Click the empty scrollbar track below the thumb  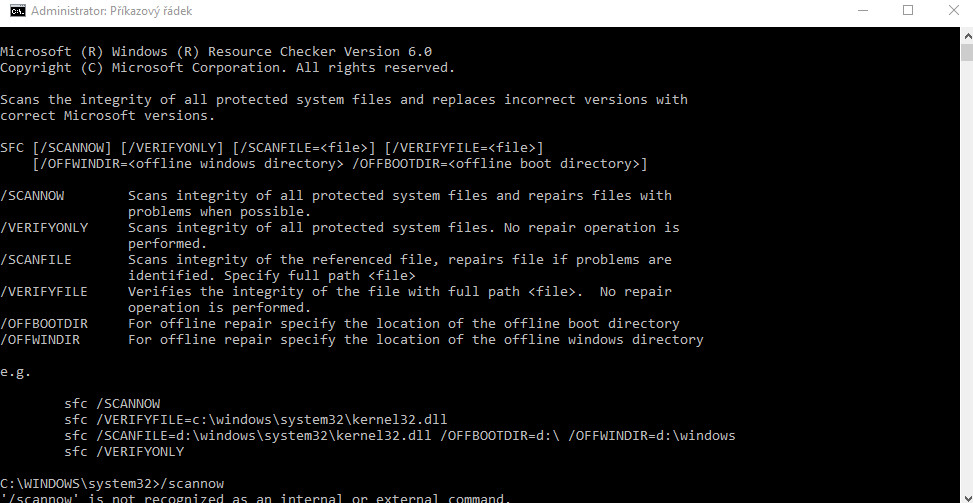click(967, 279)
